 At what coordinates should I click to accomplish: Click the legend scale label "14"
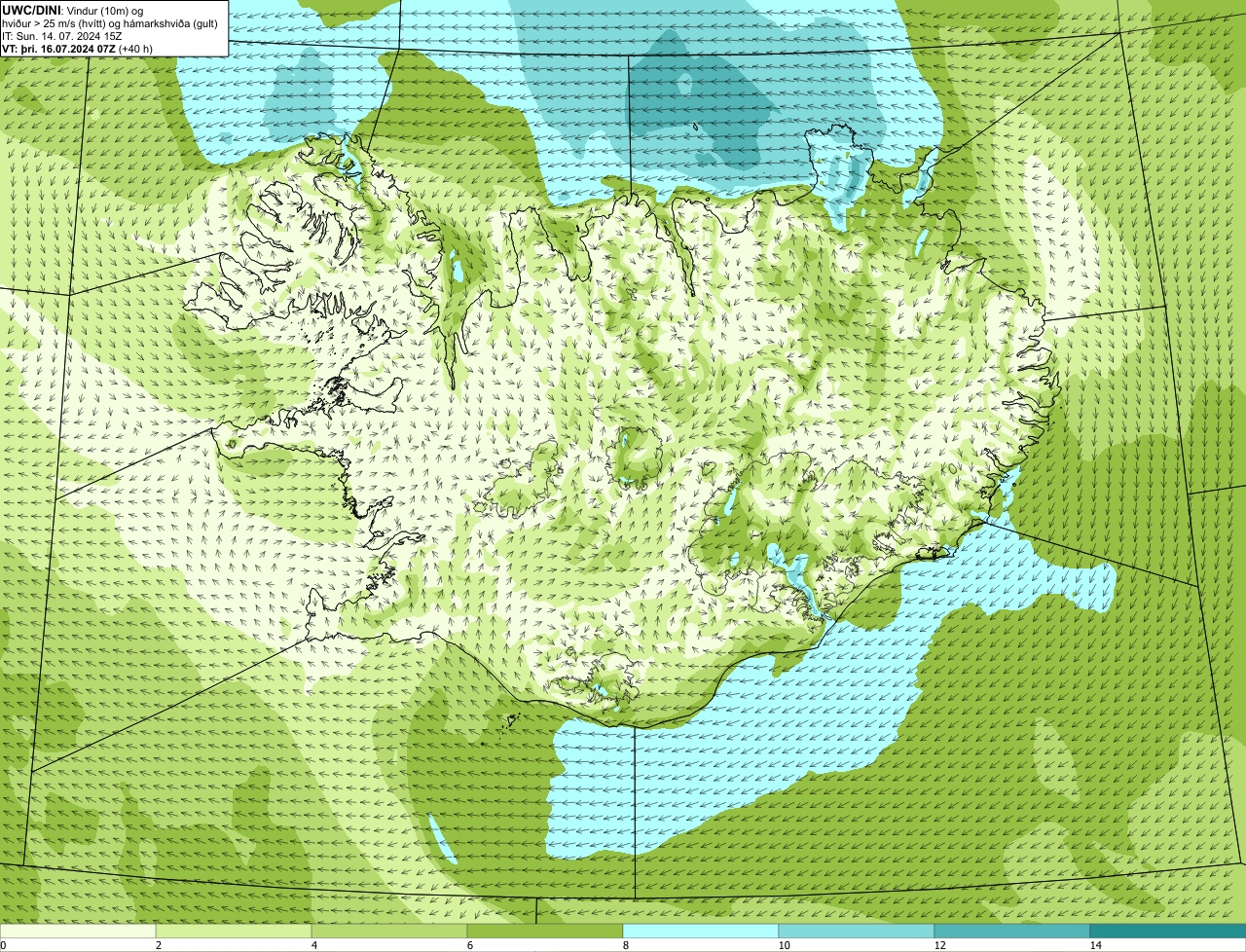click(1095, 945)
